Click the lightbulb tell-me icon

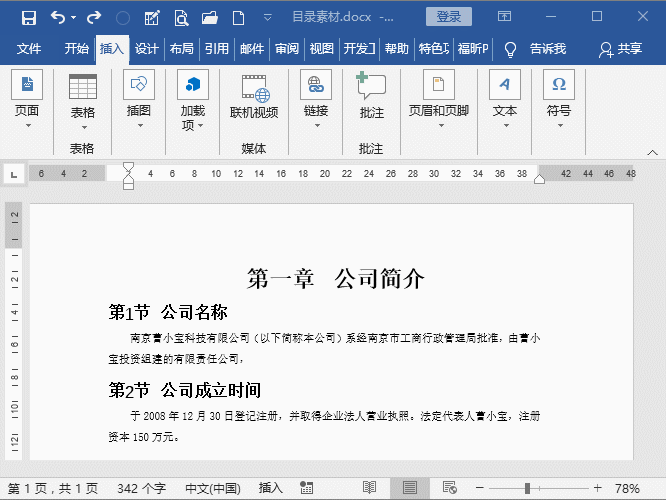tap(510, 49)
